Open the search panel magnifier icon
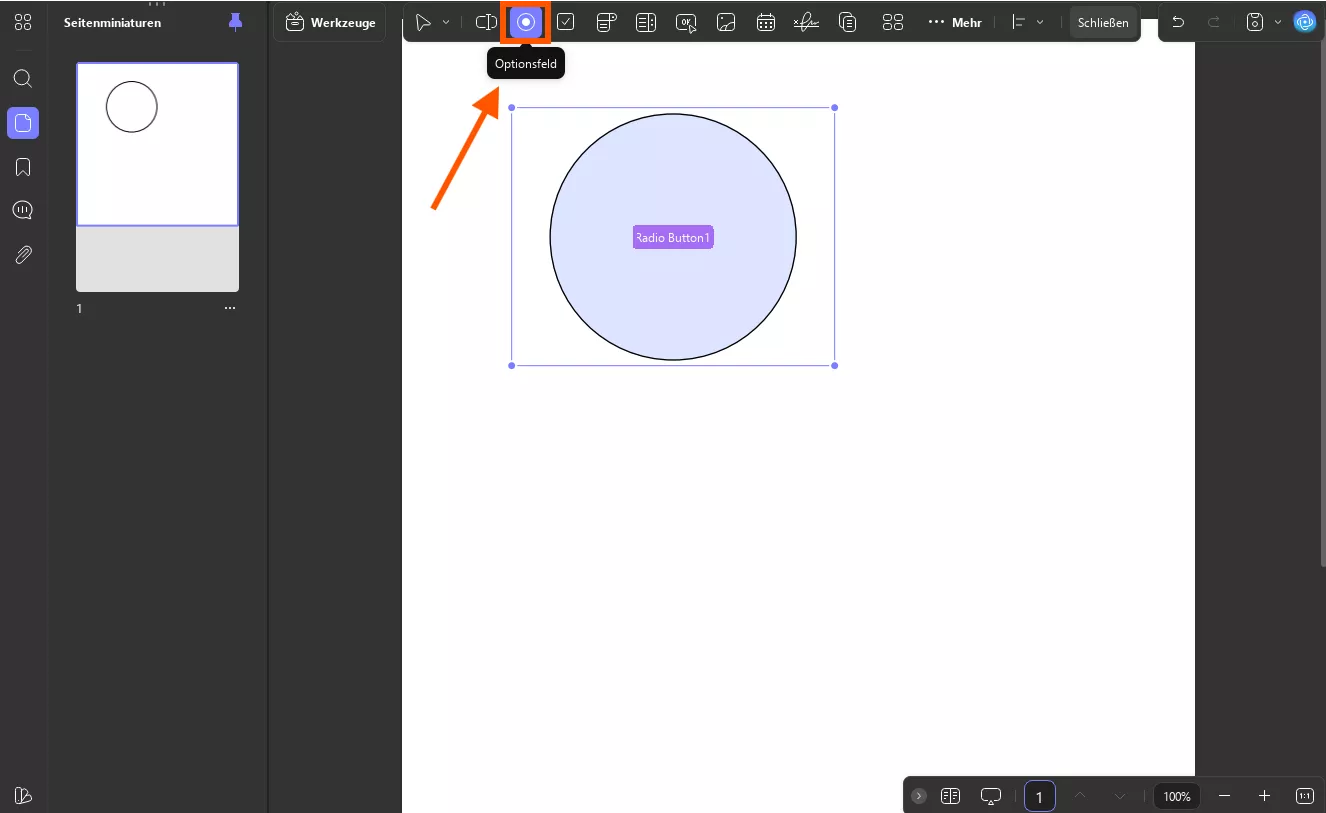 tap(23, 79)
